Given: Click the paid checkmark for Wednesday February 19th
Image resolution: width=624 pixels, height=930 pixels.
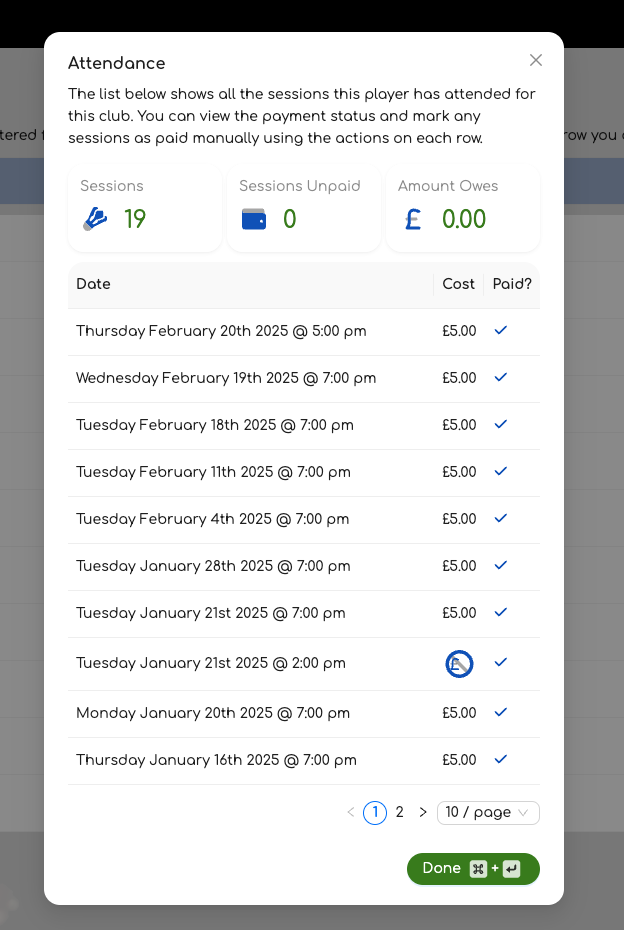Looking at the screenshot, I should 501,377.
